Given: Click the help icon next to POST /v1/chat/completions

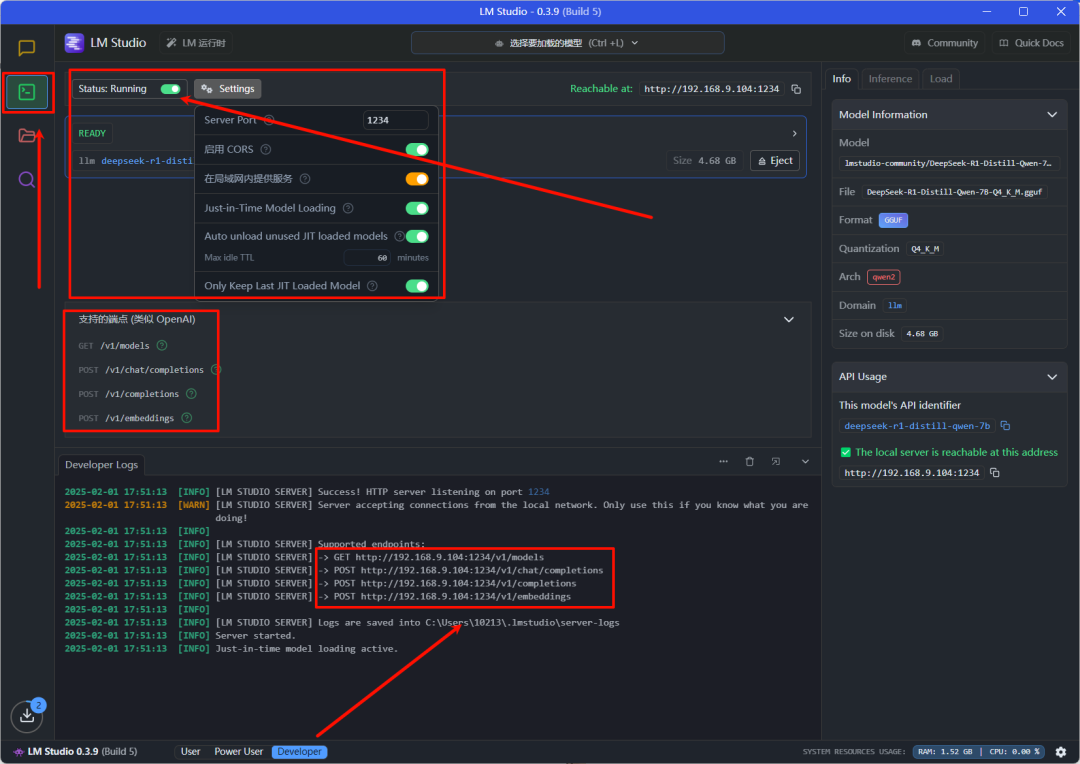Looking at the screenshot, I should (x=216, y=369).
